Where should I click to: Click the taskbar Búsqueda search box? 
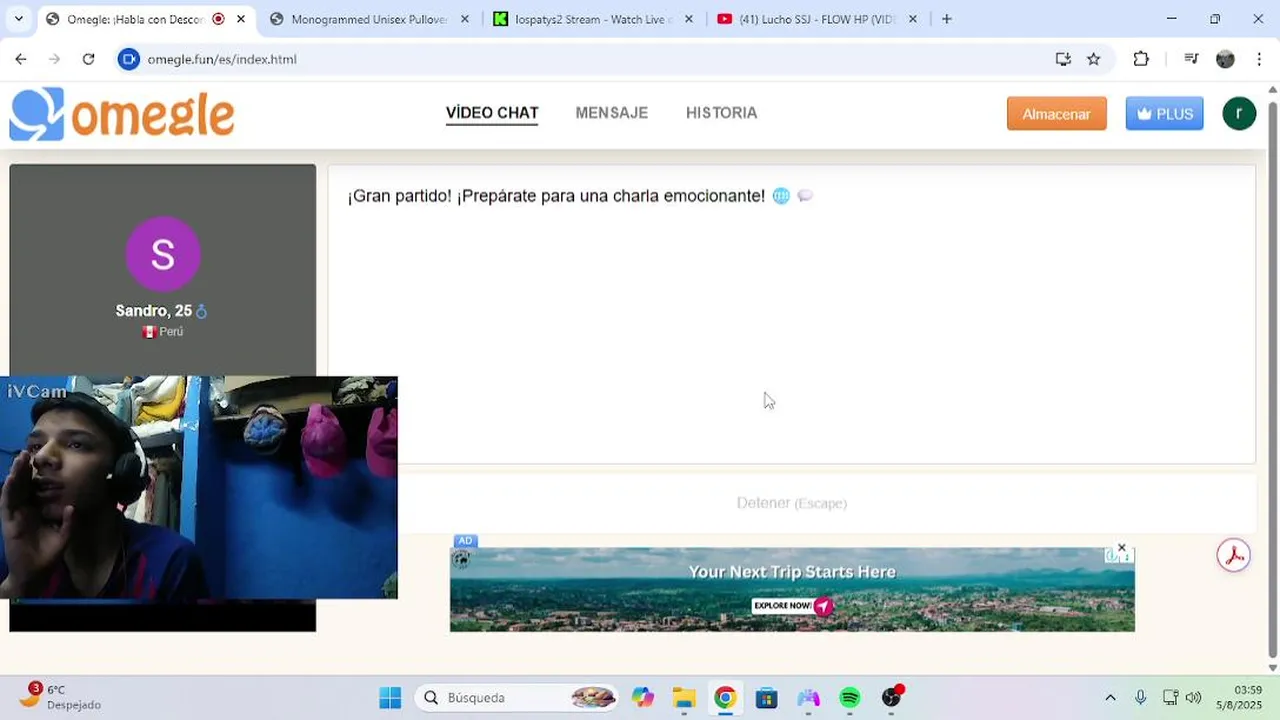(517, 698)
